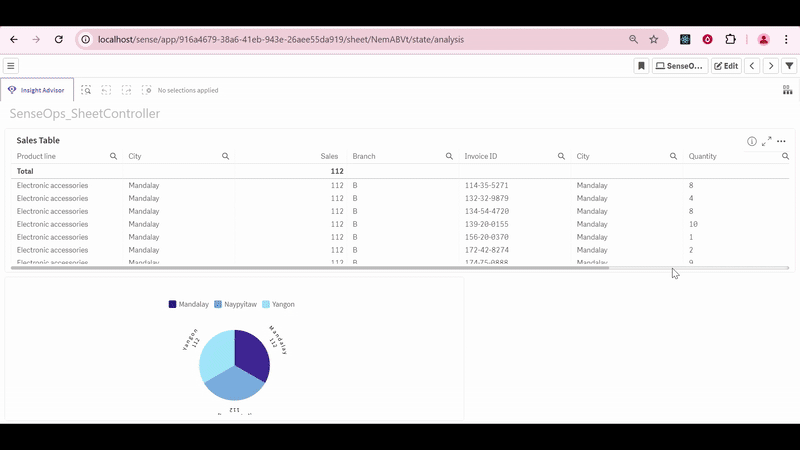This screenshot has height=450, width=800.
Task: Sort by Sales column header
Action: [329, 156]
